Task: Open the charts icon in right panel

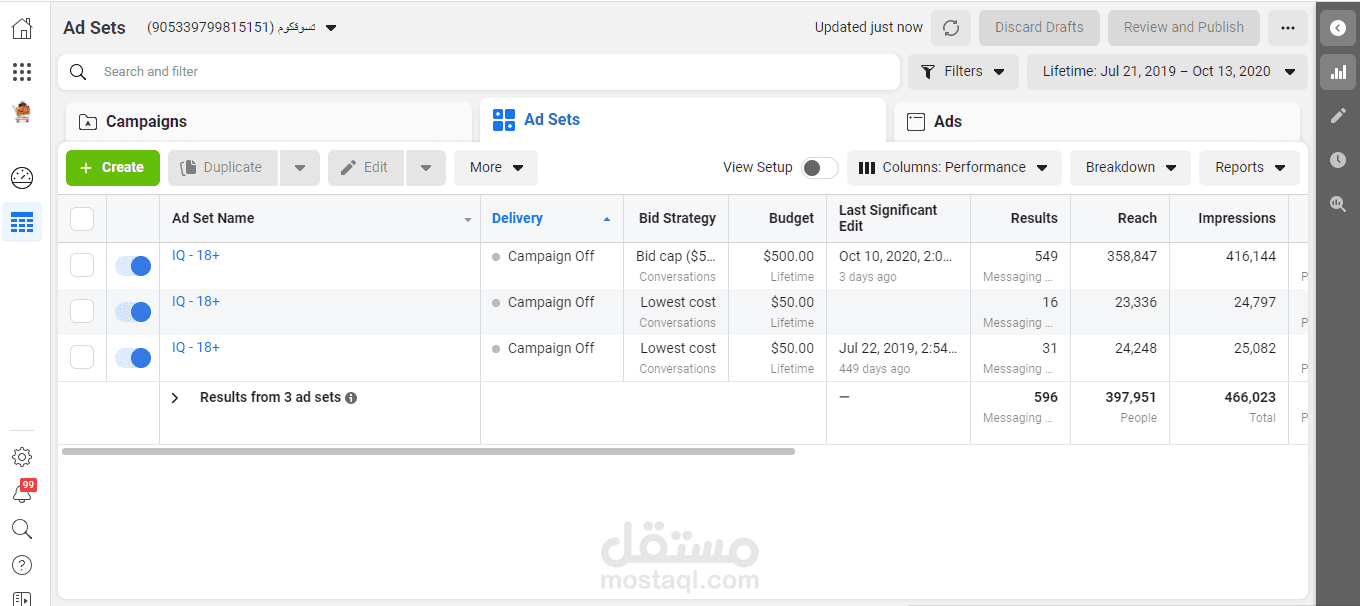Action: click(1338, 72)
